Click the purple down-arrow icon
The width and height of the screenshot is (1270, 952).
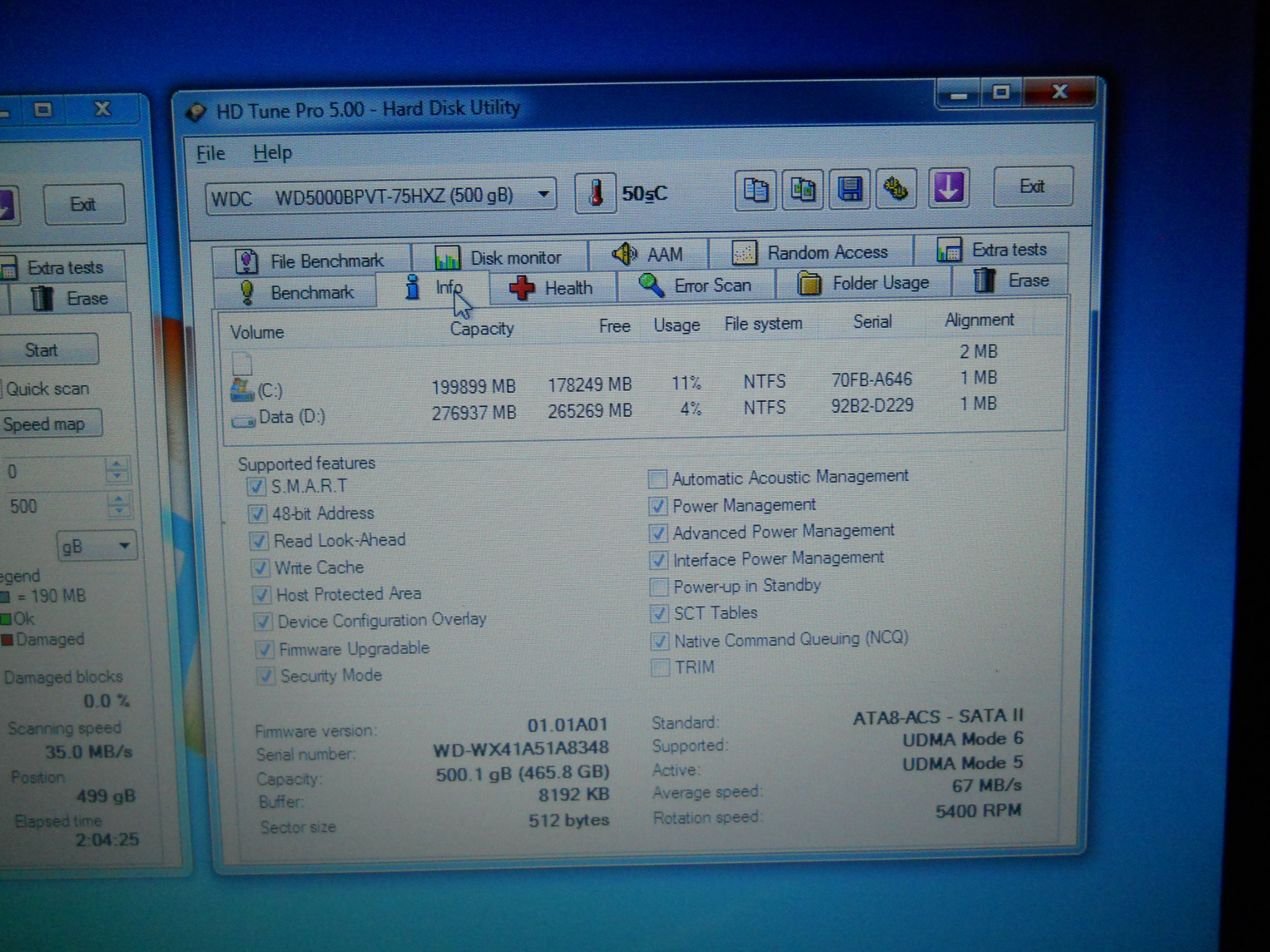[x=948, y=187]
